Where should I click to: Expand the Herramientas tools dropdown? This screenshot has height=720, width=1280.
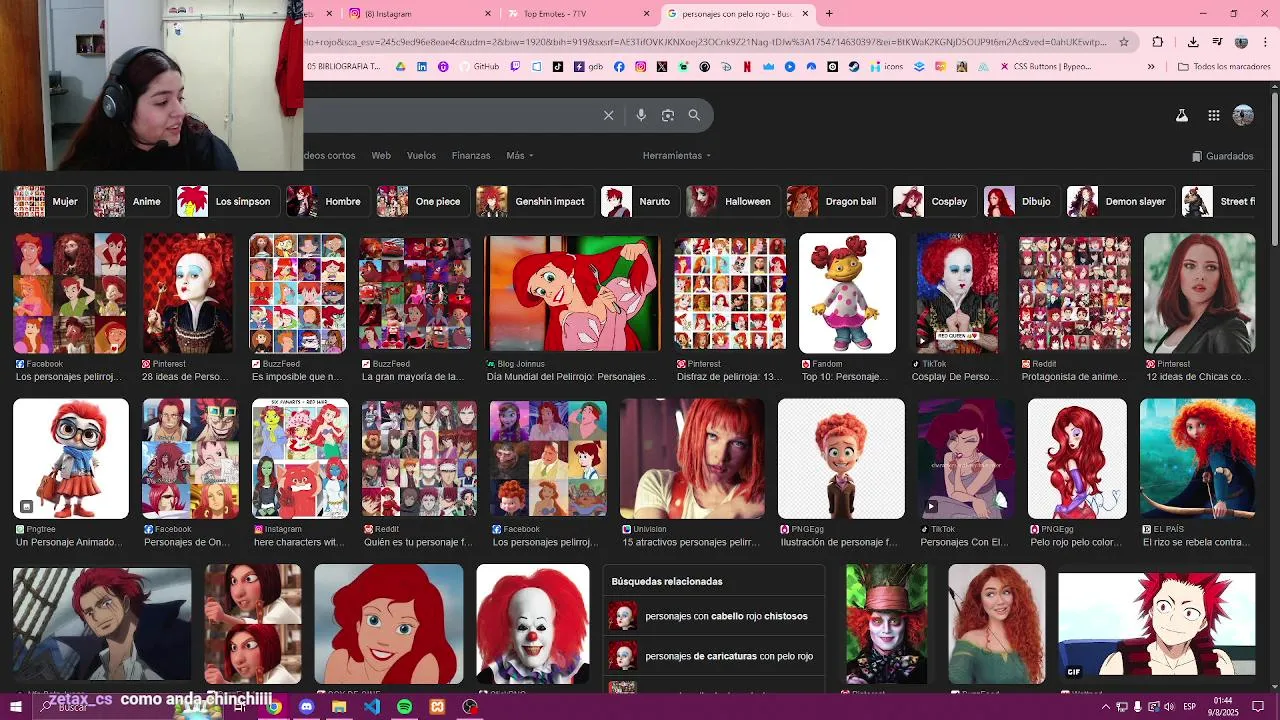pos(677,156)
